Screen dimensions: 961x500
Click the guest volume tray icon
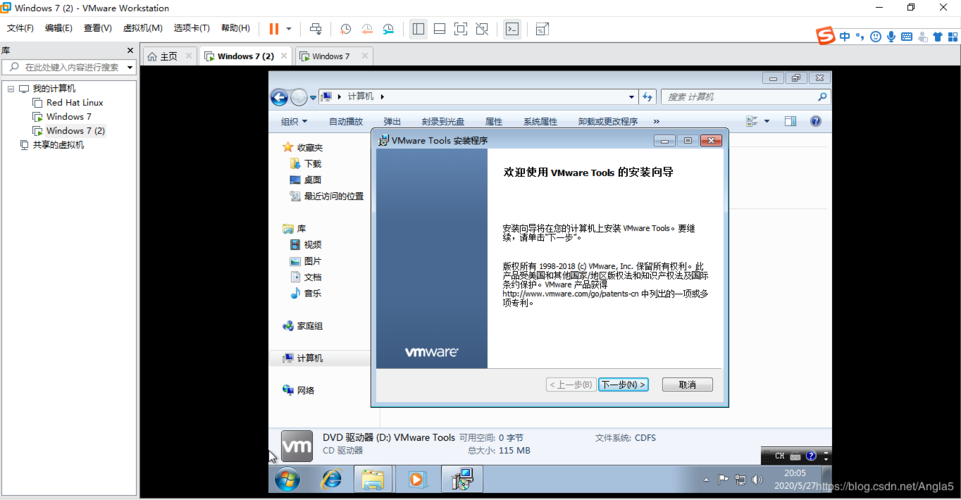point(758,480)
